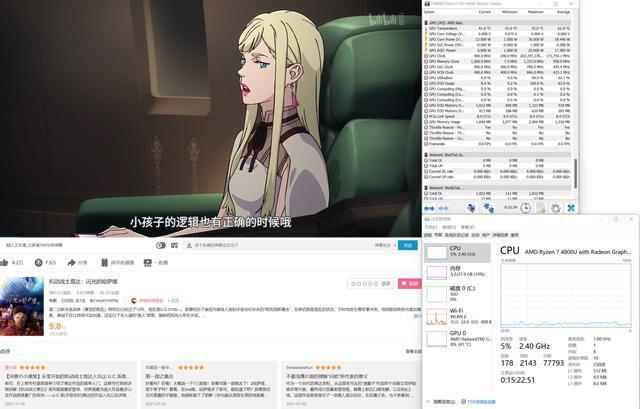Click the view-all reviews link
The height and width of the screenshot is (409, 640).
[x=413, y=351]
